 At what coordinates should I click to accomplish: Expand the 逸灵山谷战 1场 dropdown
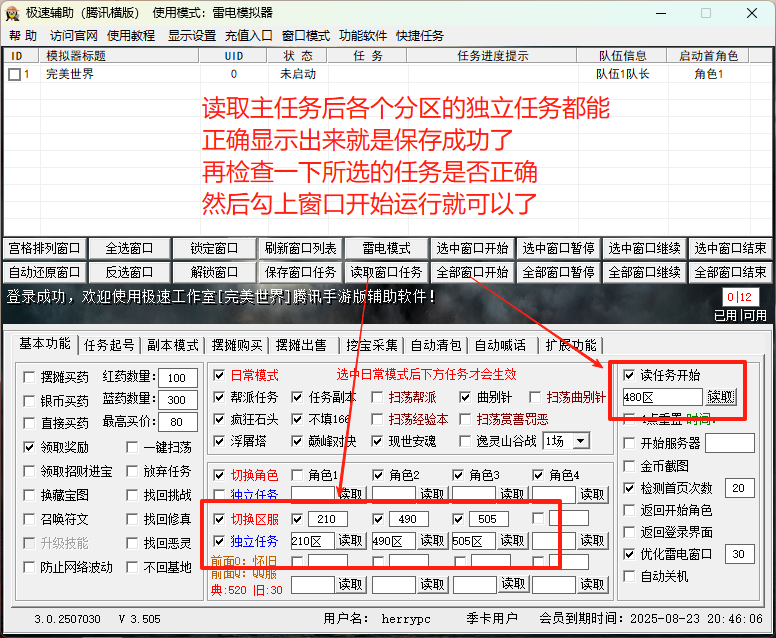[x=581, y=441]
